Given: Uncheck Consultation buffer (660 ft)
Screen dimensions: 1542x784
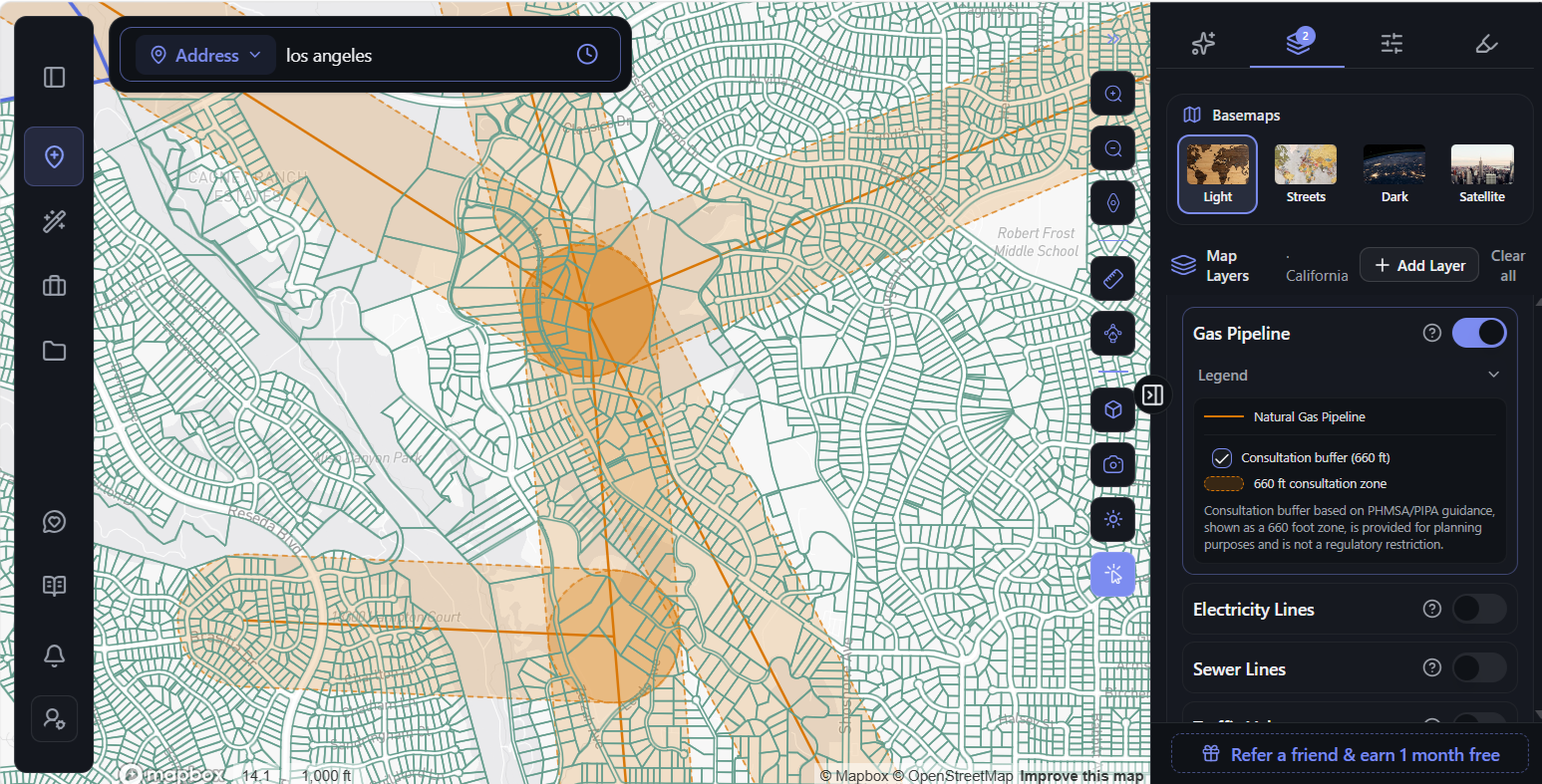Looking at the screenshot, I should (1222, 458).
